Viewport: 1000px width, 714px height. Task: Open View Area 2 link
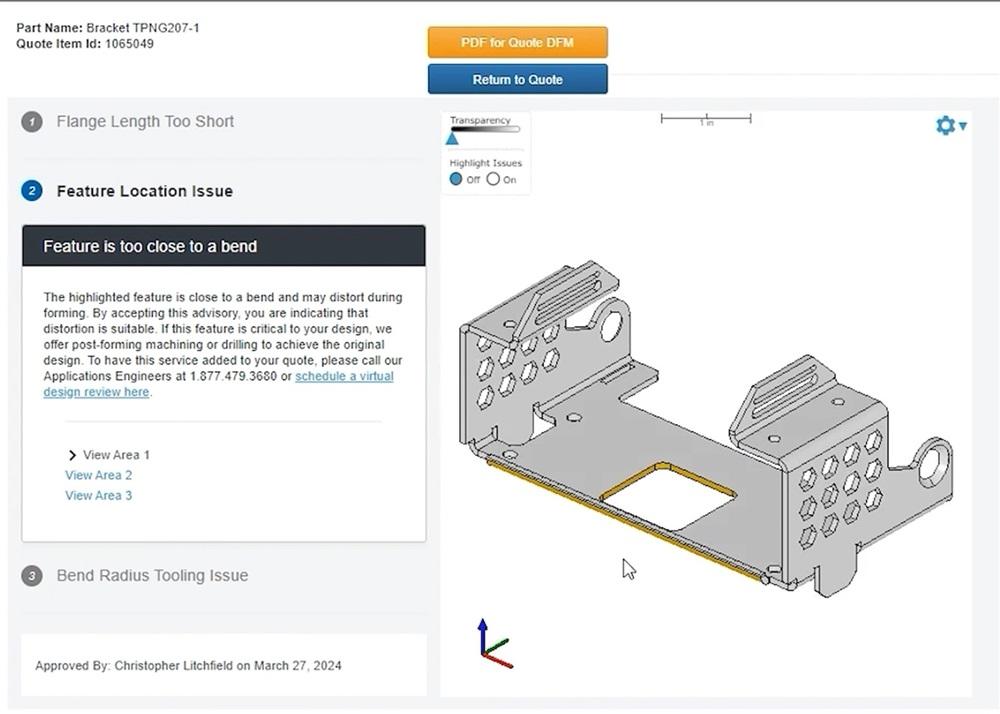(x=98, y=475)
